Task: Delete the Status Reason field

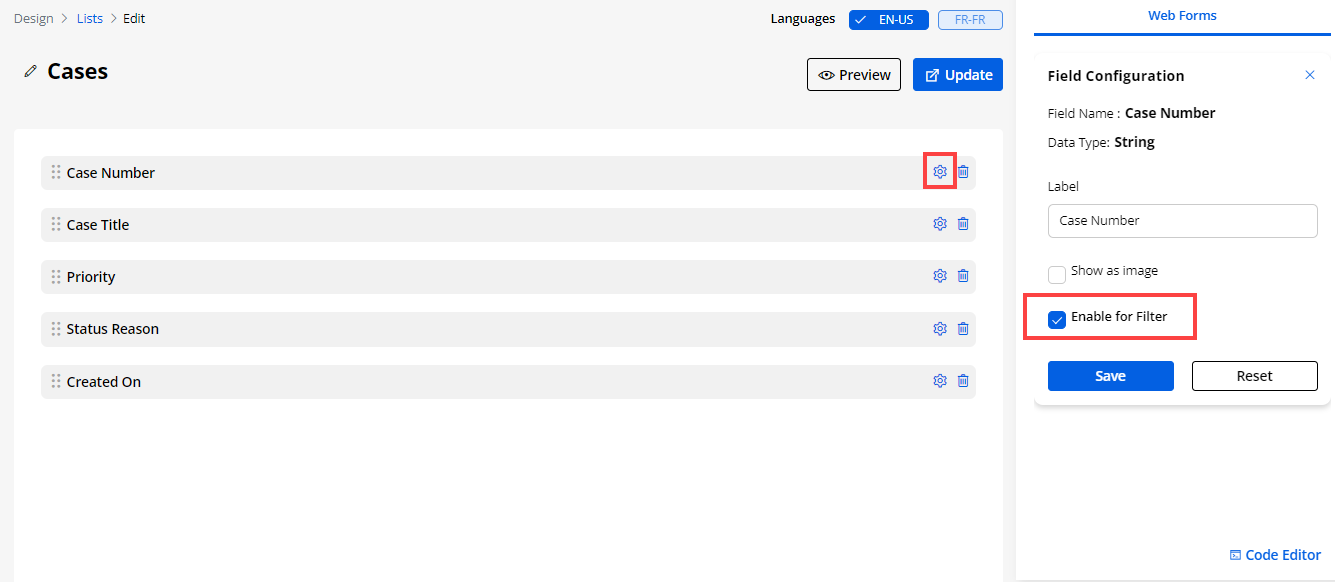Action: [x=963, y=328]
